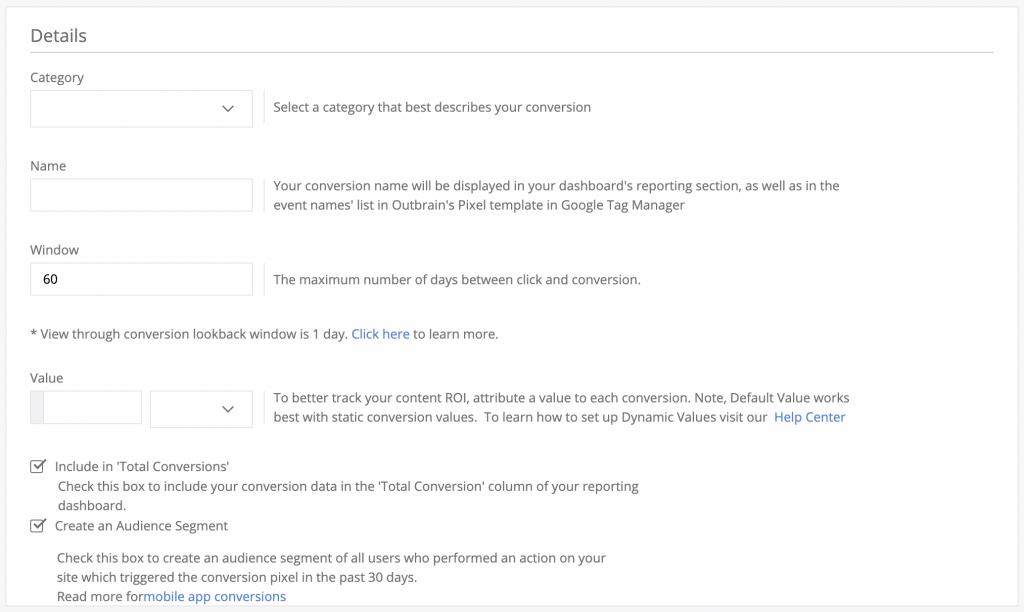This screenshot has width=1024, height=612.
Task: Toggle the Create an Audience Segment checkbox
Action: pos(38,525)
